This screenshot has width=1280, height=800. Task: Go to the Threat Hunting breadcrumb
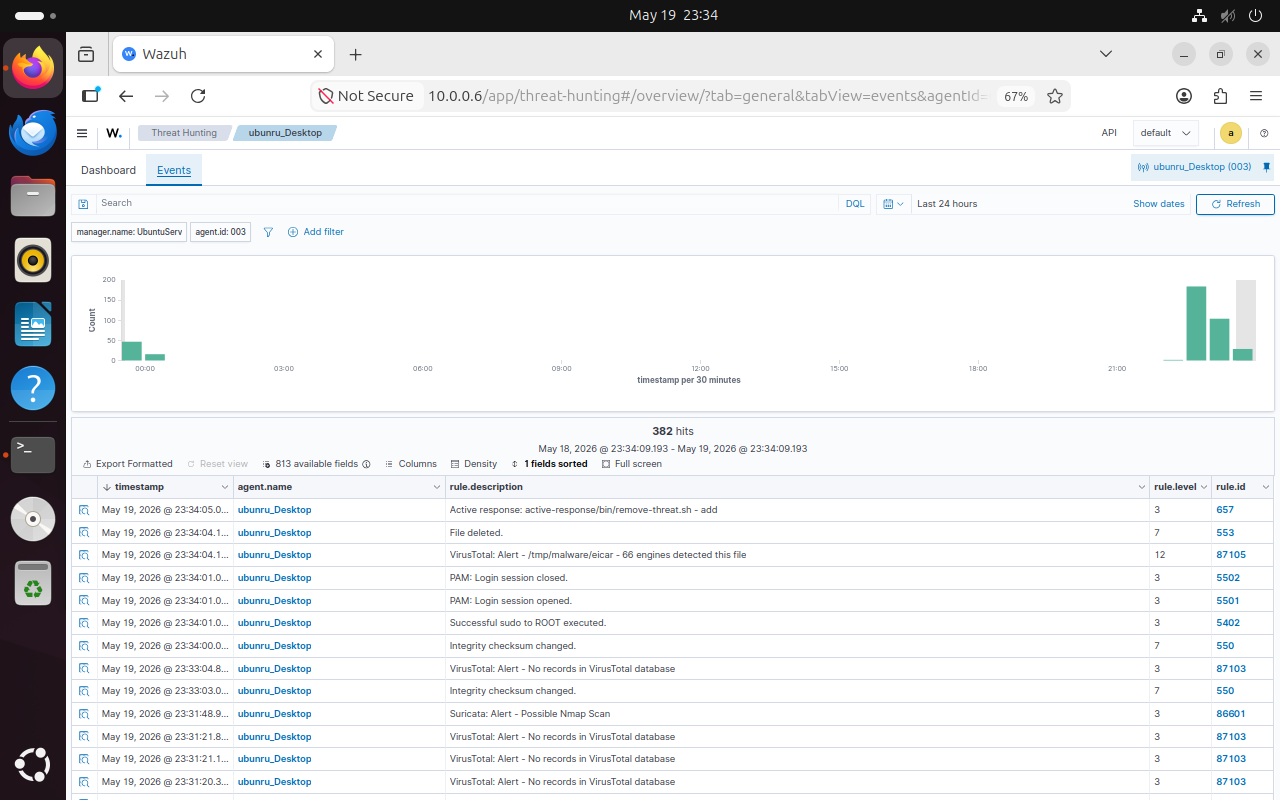[x=184, y=133]
